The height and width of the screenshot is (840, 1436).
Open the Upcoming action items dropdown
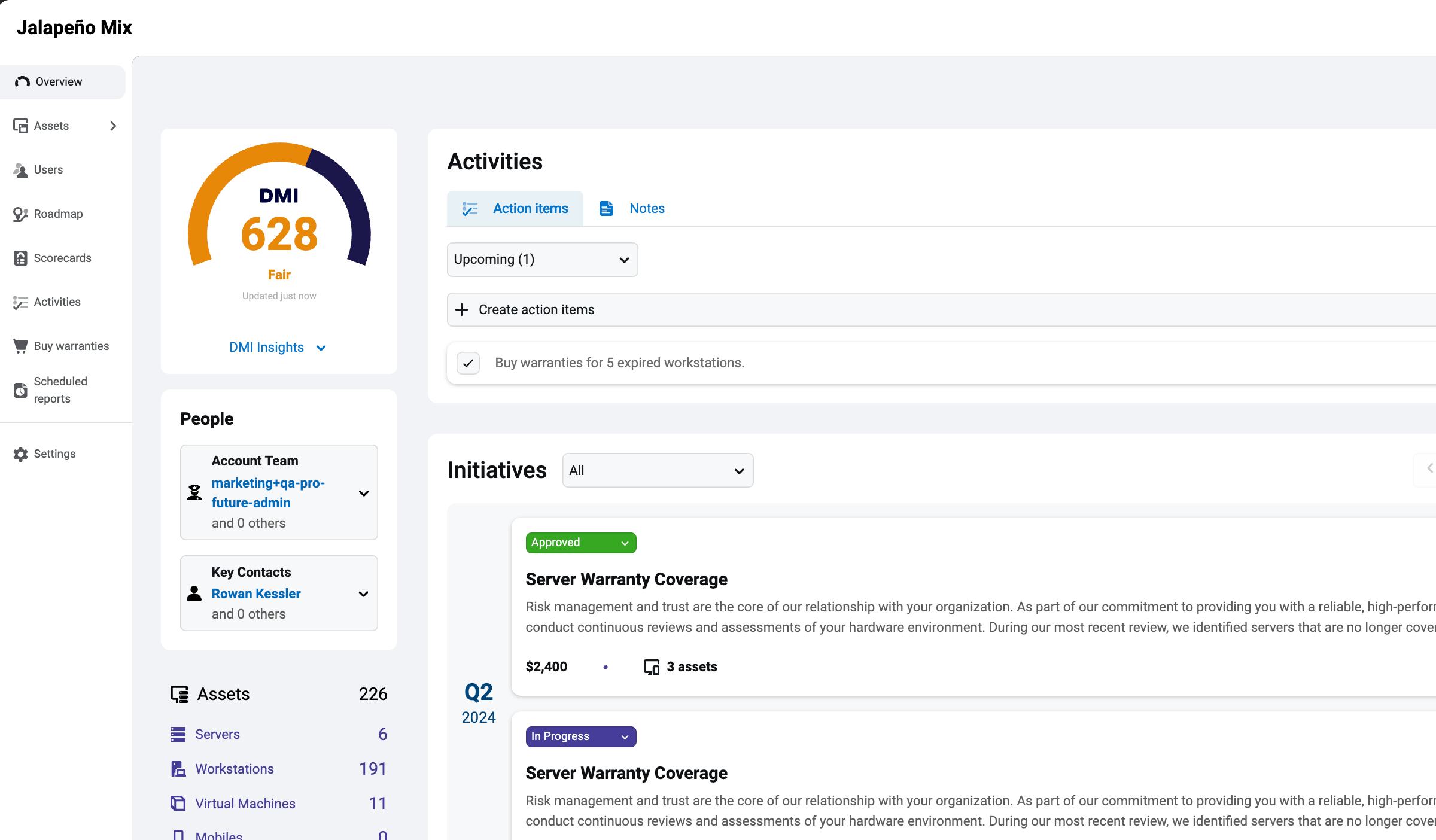pyautogui.click(x=541, y=259)
